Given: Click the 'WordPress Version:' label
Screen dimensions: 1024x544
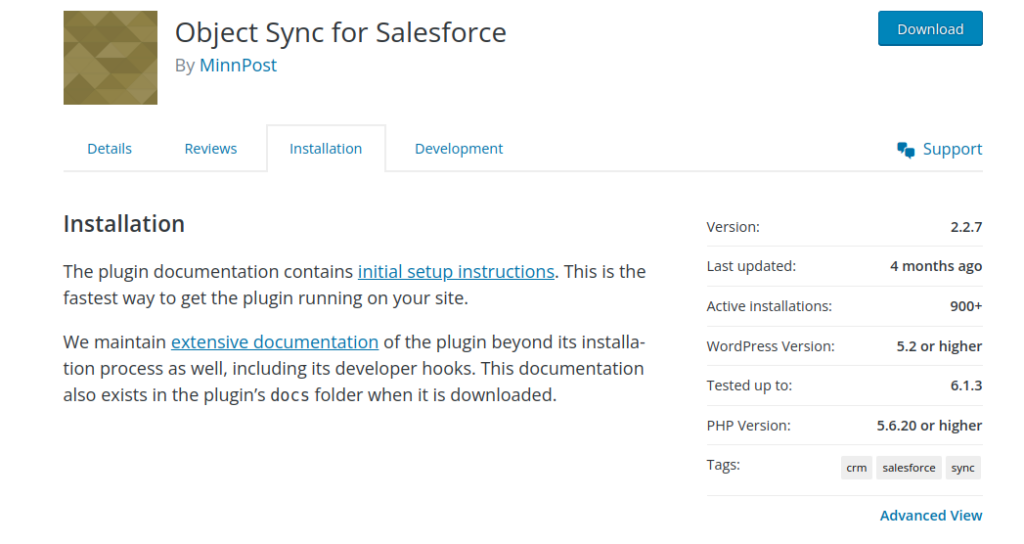Looking at the screenshot, I should [x=771, y=346].
